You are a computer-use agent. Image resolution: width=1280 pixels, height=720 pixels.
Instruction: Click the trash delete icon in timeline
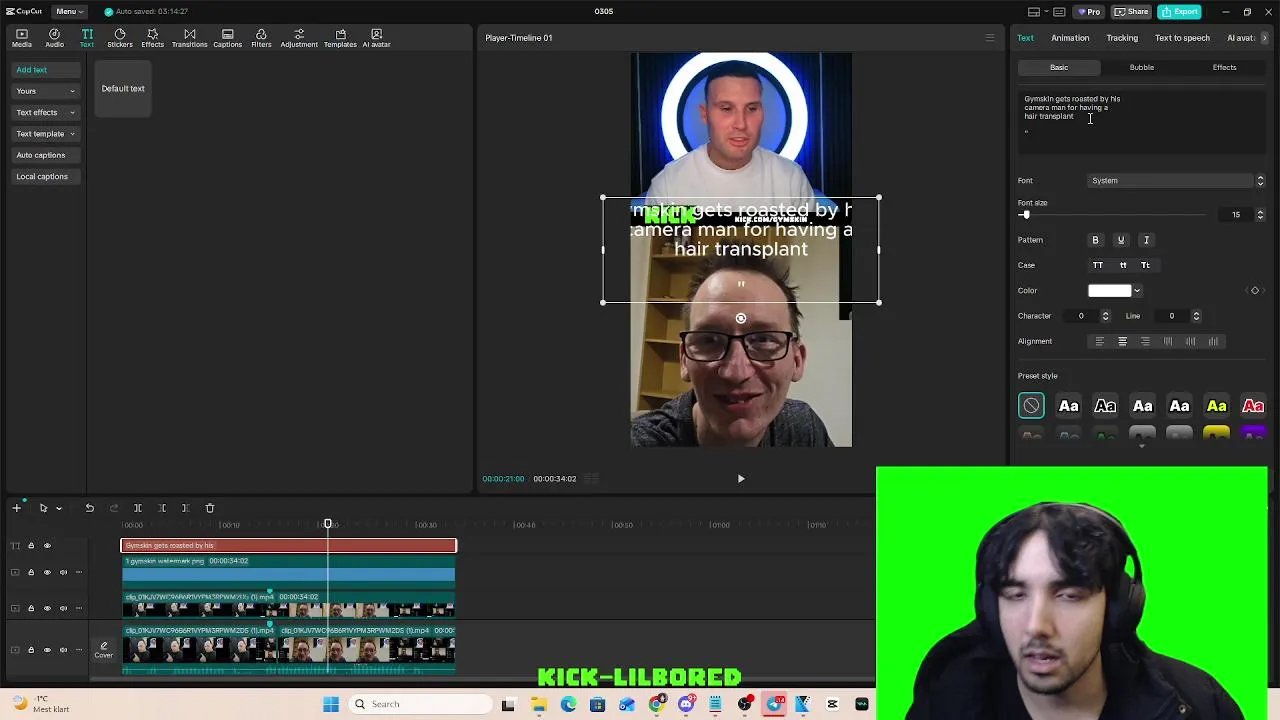[210, 508]
